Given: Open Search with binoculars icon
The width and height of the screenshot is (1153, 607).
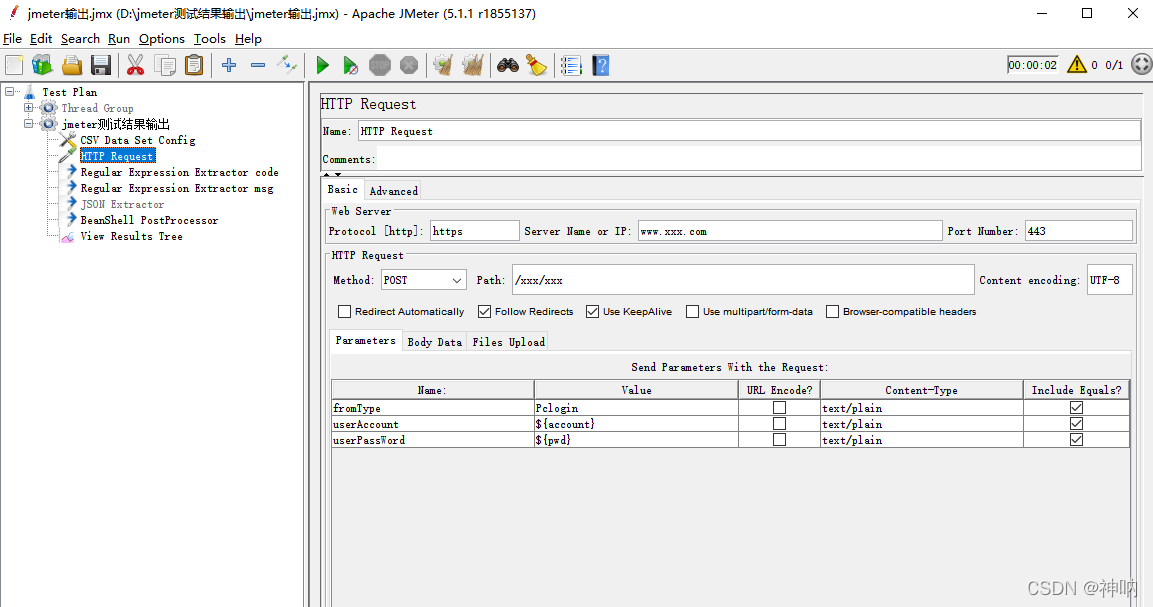Looking at the screenshot, I should 507,65.
